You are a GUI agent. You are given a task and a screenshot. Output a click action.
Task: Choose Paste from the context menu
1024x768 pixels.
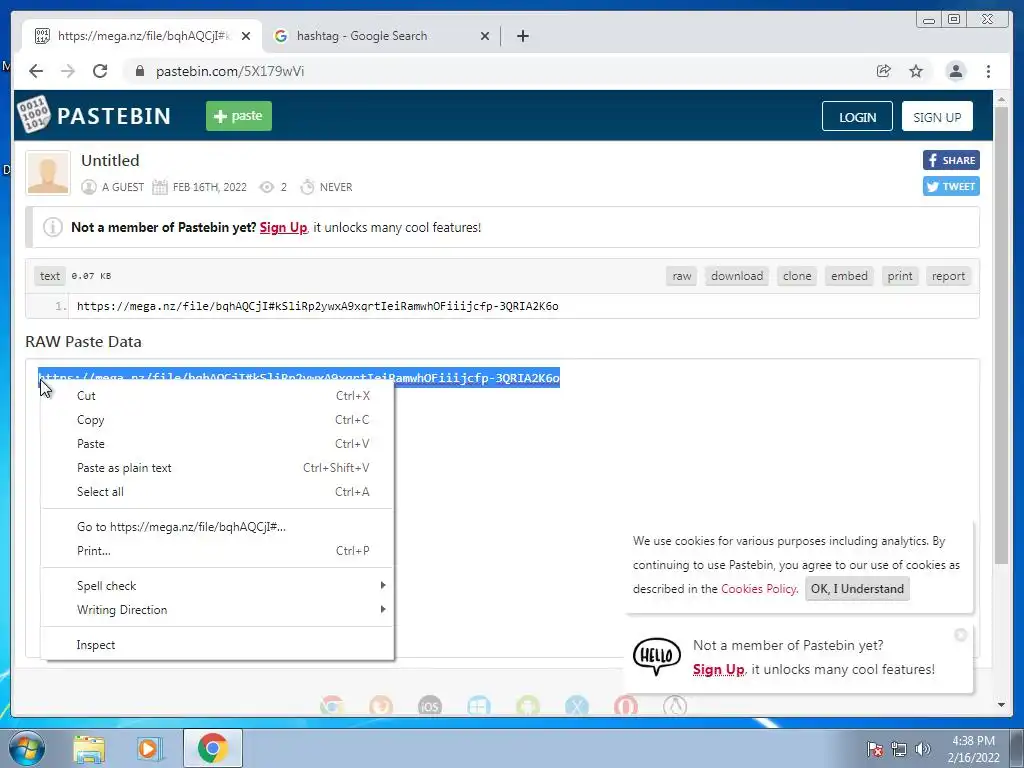coord(217,444)
